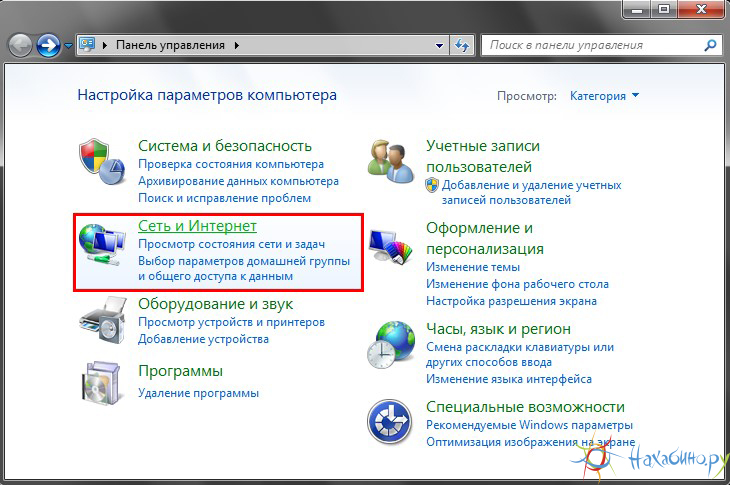The width and height of the screenshot is (730, 485).
Task: Select the Изменение темы link
Action: pos(473,268)
